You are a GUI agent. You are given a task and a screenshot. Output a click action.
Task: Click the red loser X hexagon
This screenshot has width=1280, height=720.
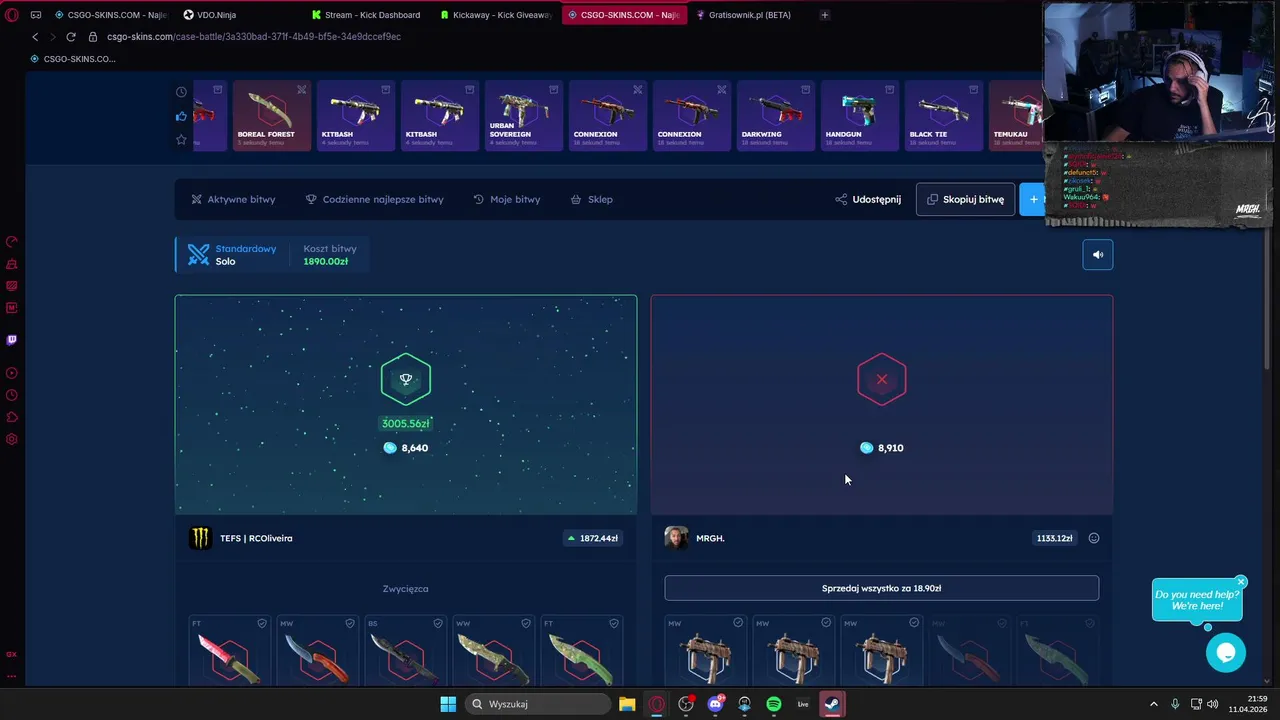click(882, 379)
